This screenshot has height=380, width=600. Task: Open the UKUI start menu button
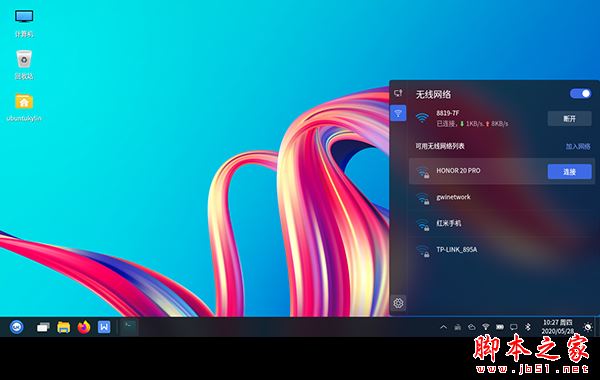tap(16, 327)
